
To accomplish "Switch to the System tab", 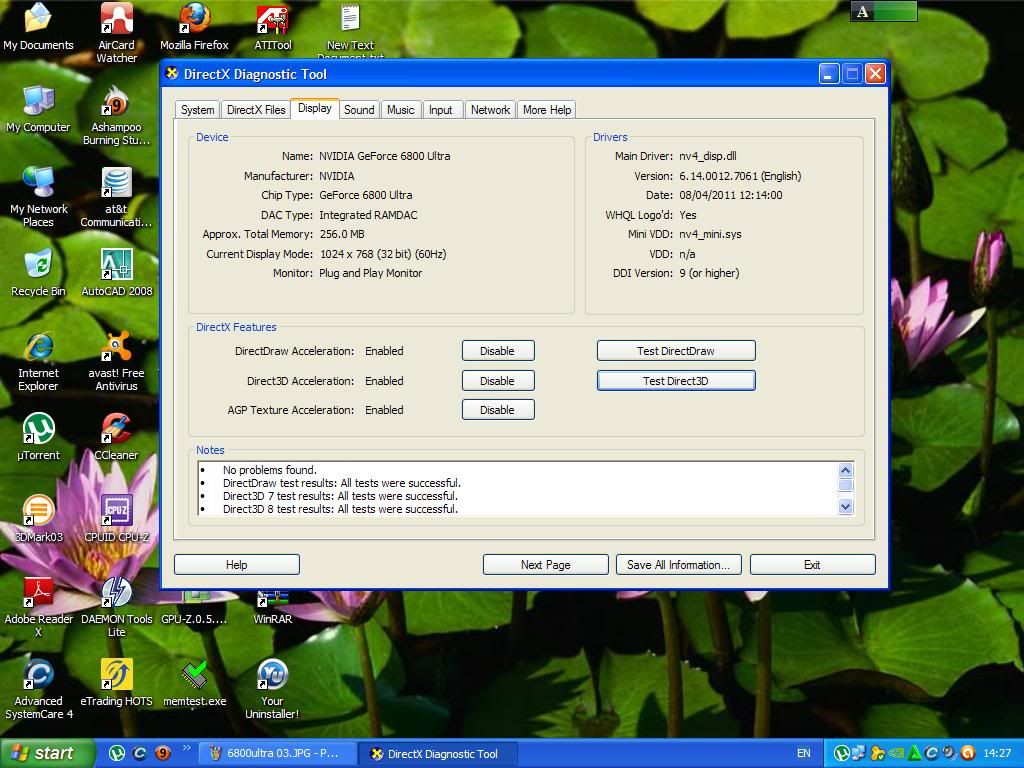I will pyautogui.click(x=197, y=110).
